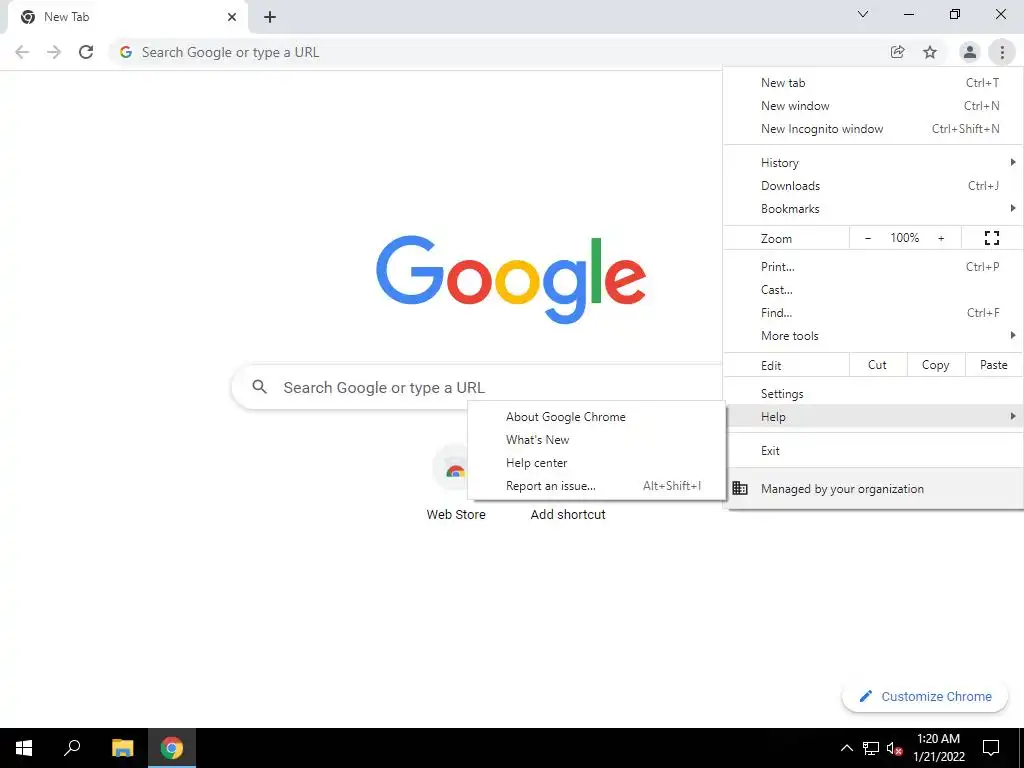1024x768 pixels.
Task: Open Settings from the menu
Action: [x=873, y=394]
